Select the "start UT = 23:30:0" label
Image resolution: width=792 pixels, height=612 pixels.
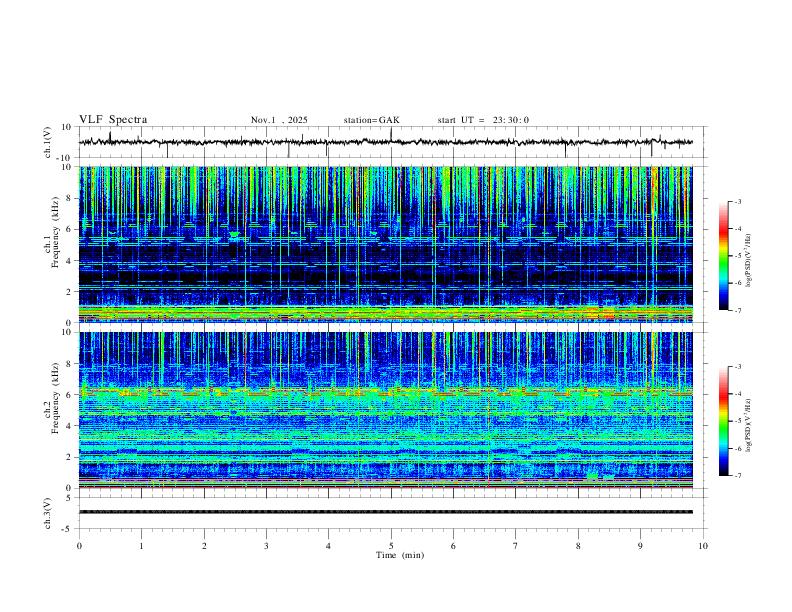point(483,120)
